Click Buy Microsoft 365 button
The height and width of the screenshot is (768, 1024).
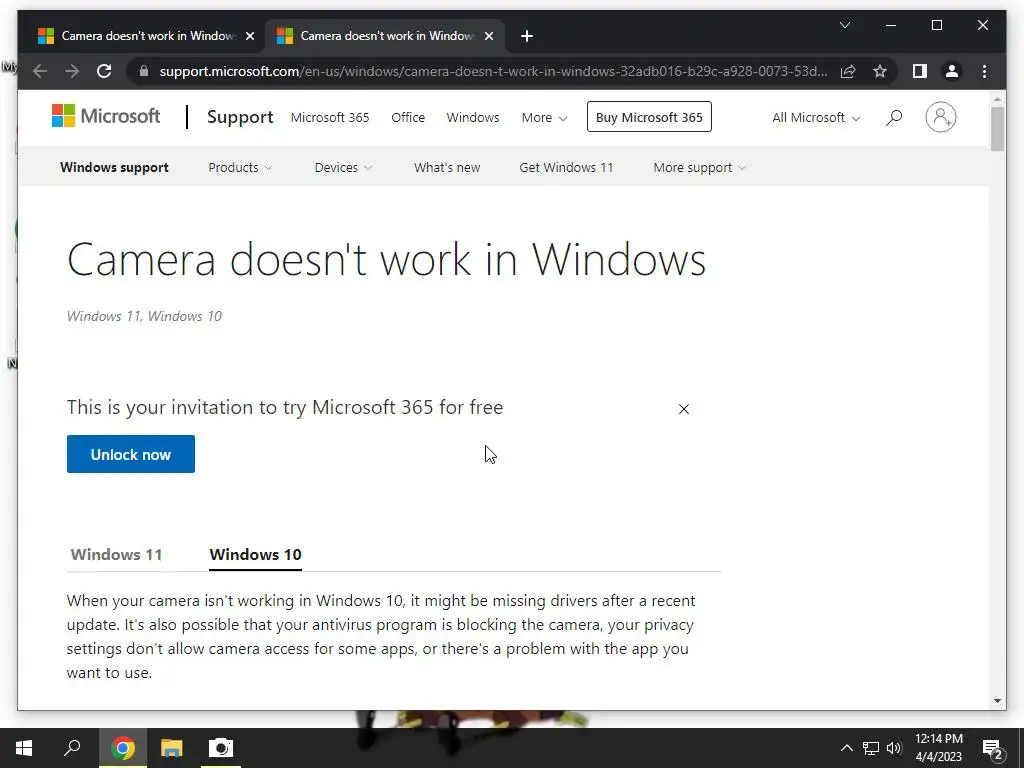click(x=649, y=117)
